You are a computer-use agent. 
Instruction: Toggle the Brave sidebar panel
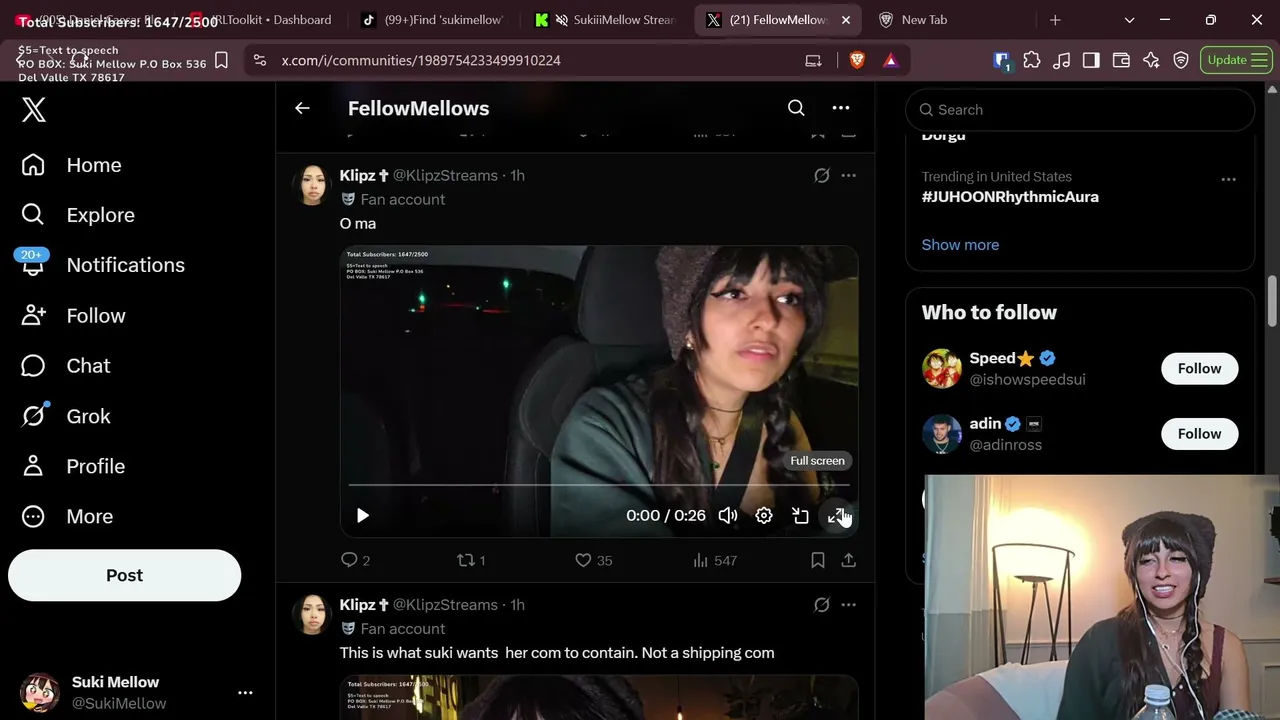pyautogui.click(x=1091, y=60)
